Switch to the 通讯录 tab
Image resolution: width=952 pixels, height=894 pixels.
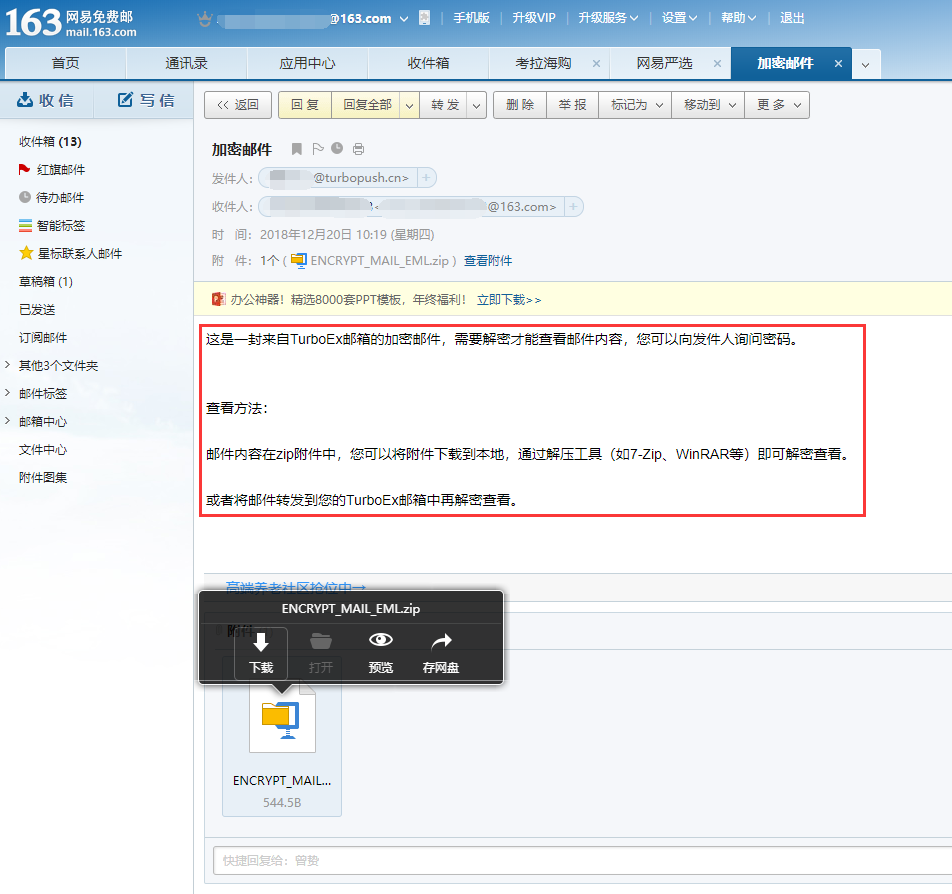pos(186,63)
